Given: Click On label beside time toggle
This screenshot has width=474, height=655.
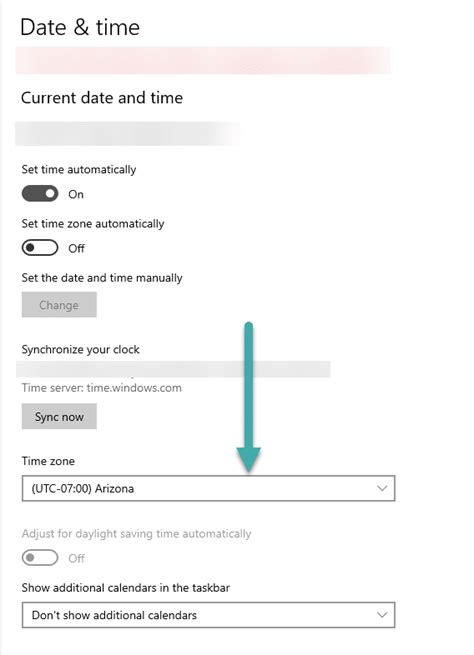Looking at the screenshot, I should (76, 194).
